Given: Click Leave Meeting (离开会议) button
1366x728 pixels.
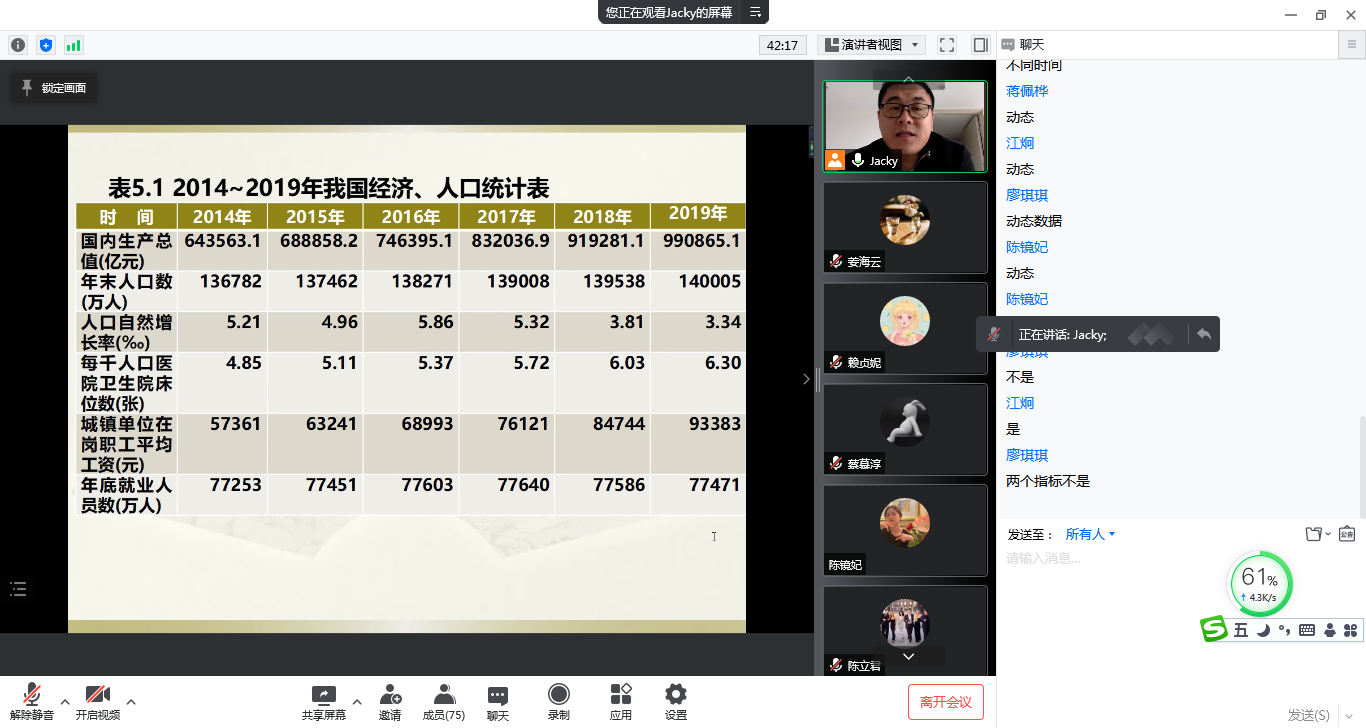Looking at the screenshot, I should (945, 702).
